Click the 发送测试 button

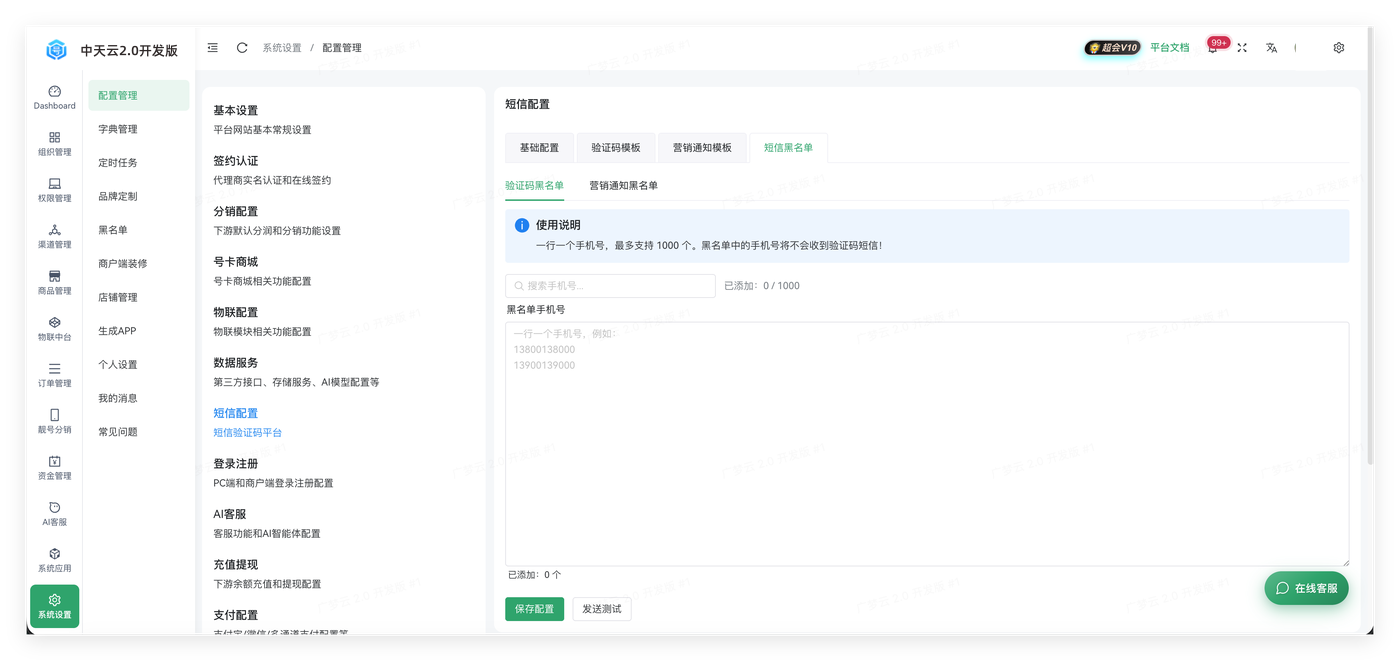pyautogui.click(x=602, y=609)
